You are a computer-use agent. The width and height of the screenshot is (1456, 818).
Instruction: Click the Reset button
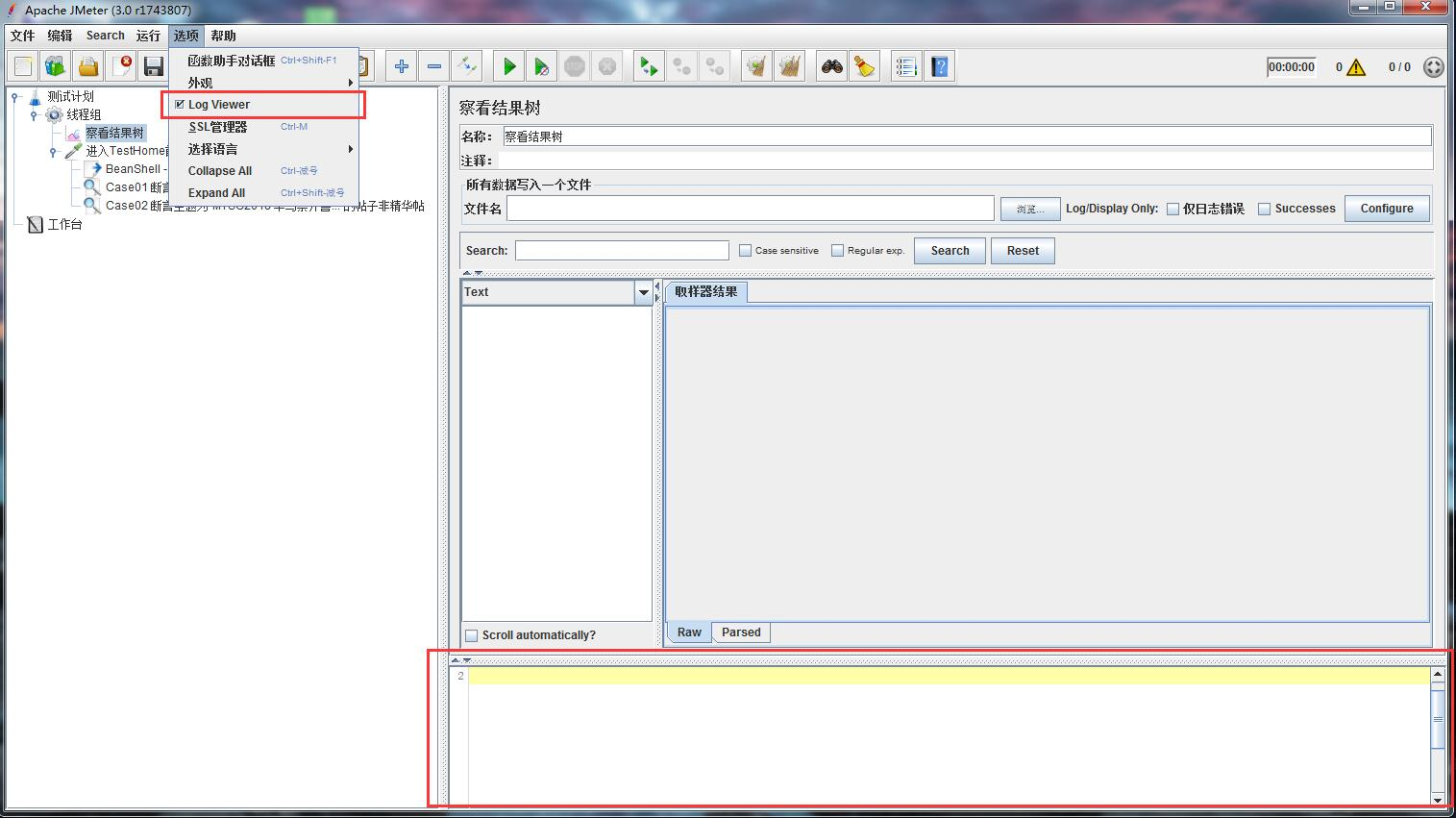click(x=1023, y=251)
